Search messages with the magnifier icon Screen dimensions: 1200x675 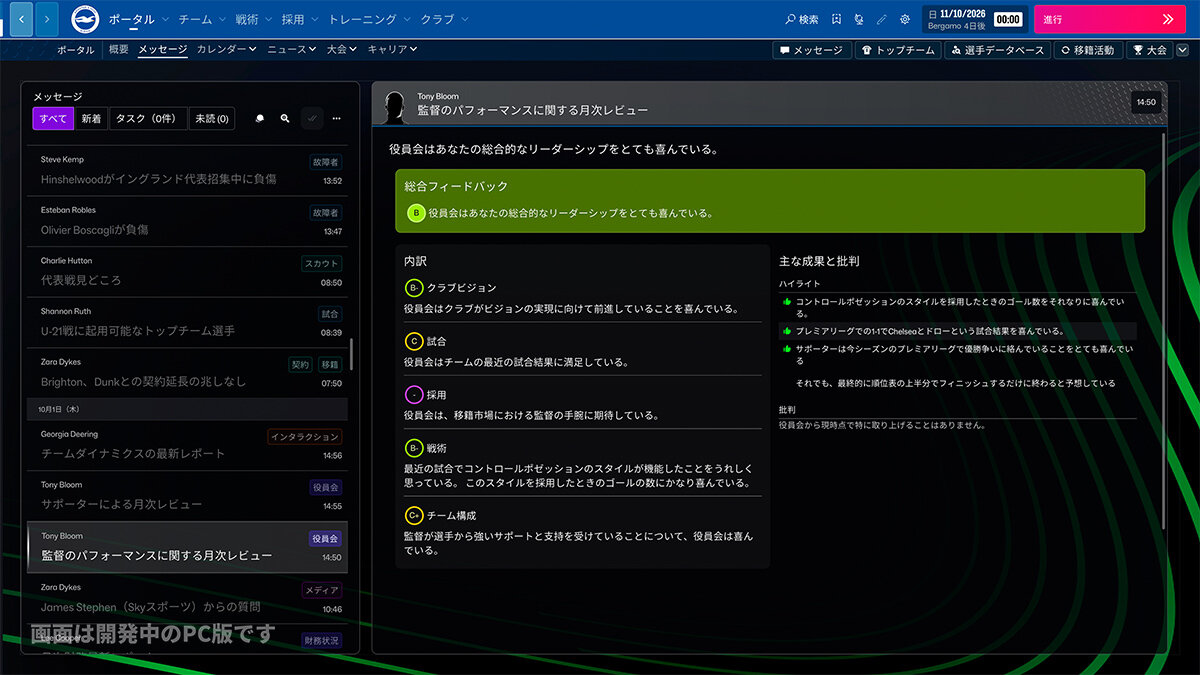285,118
